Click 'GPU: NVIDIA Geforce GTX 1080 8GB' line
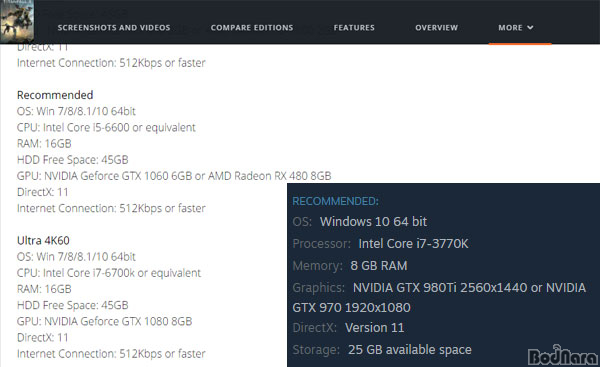 (104, 321)
